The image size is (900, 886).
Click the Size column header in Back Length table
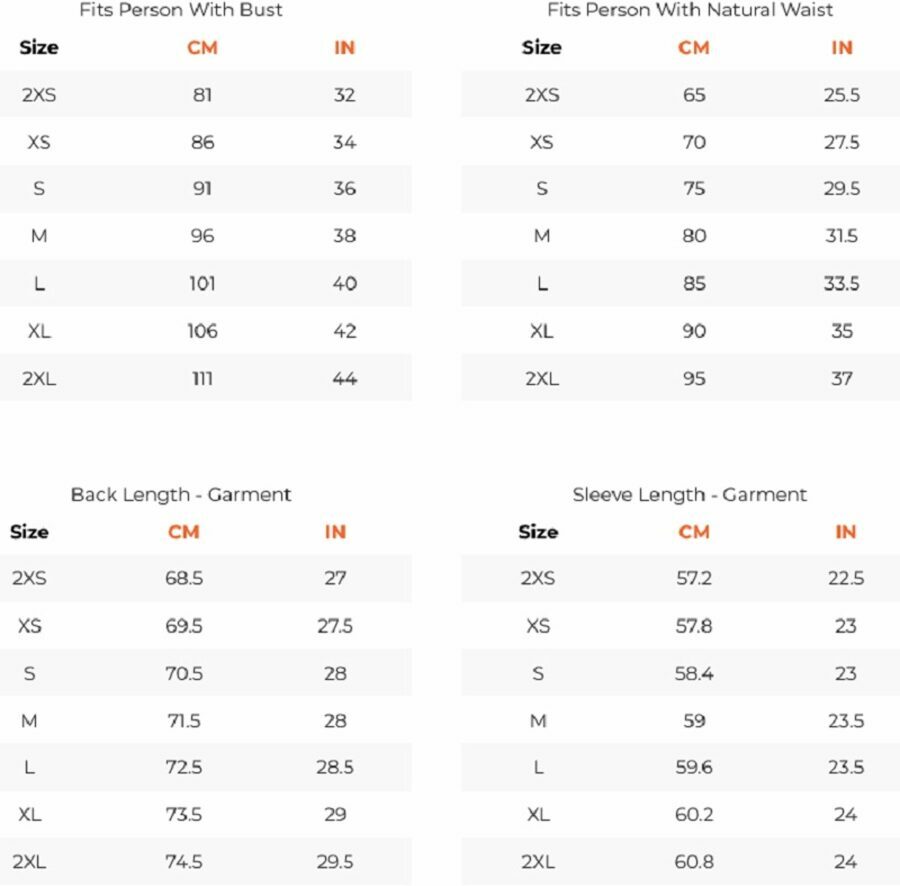click(x=29, y=531)
